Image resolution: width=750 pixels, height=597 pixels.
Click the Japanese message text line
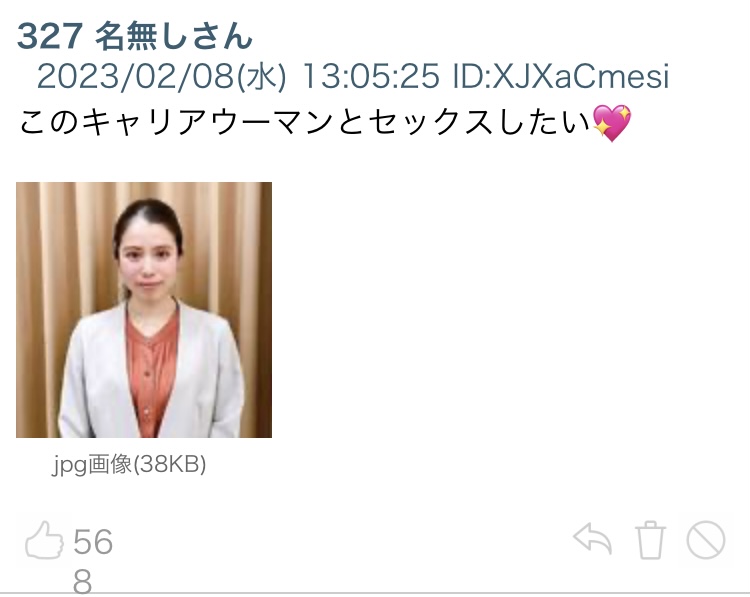point(325,123)
